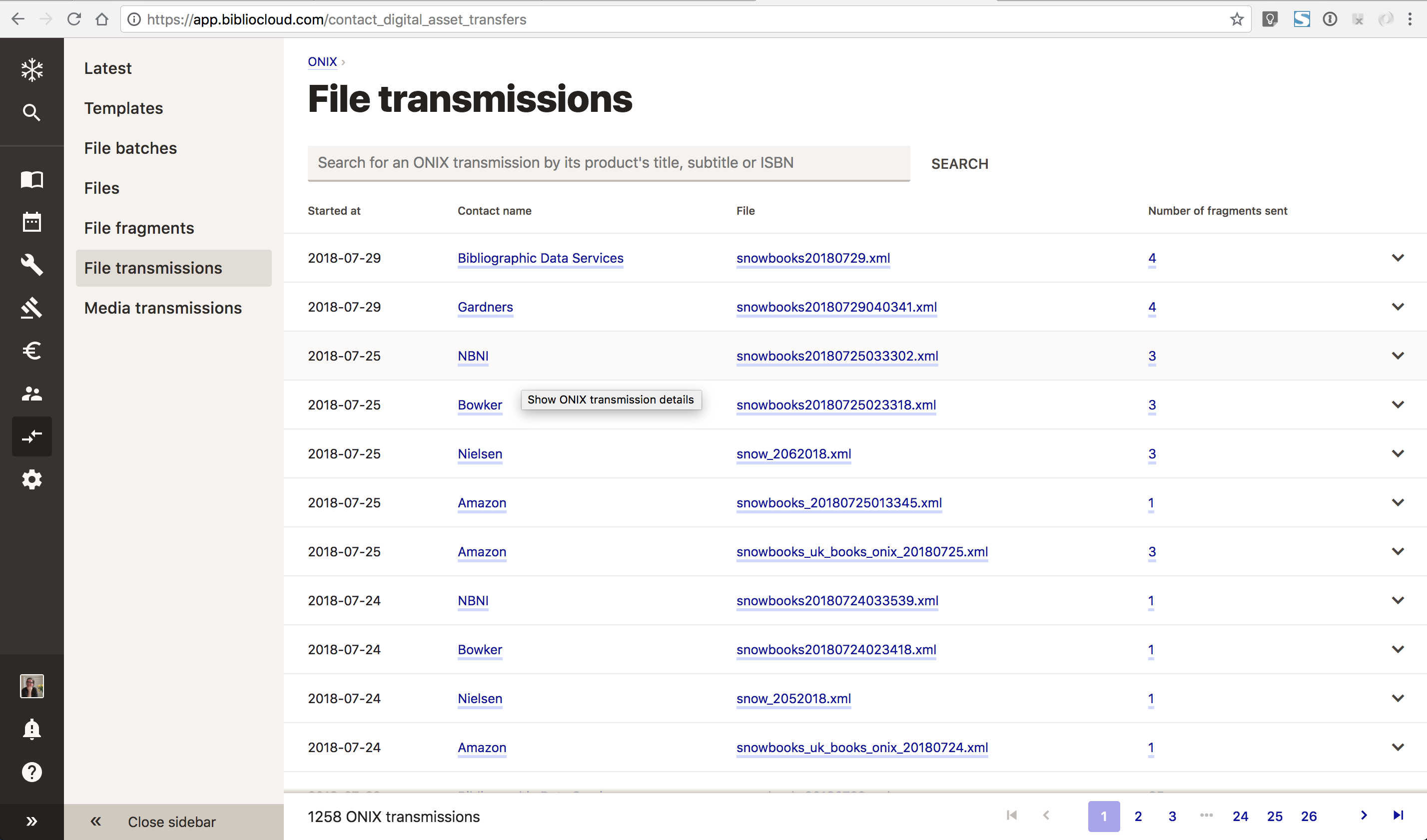Open the snowbooks20180725033302.xml file link

click(837, 356)
